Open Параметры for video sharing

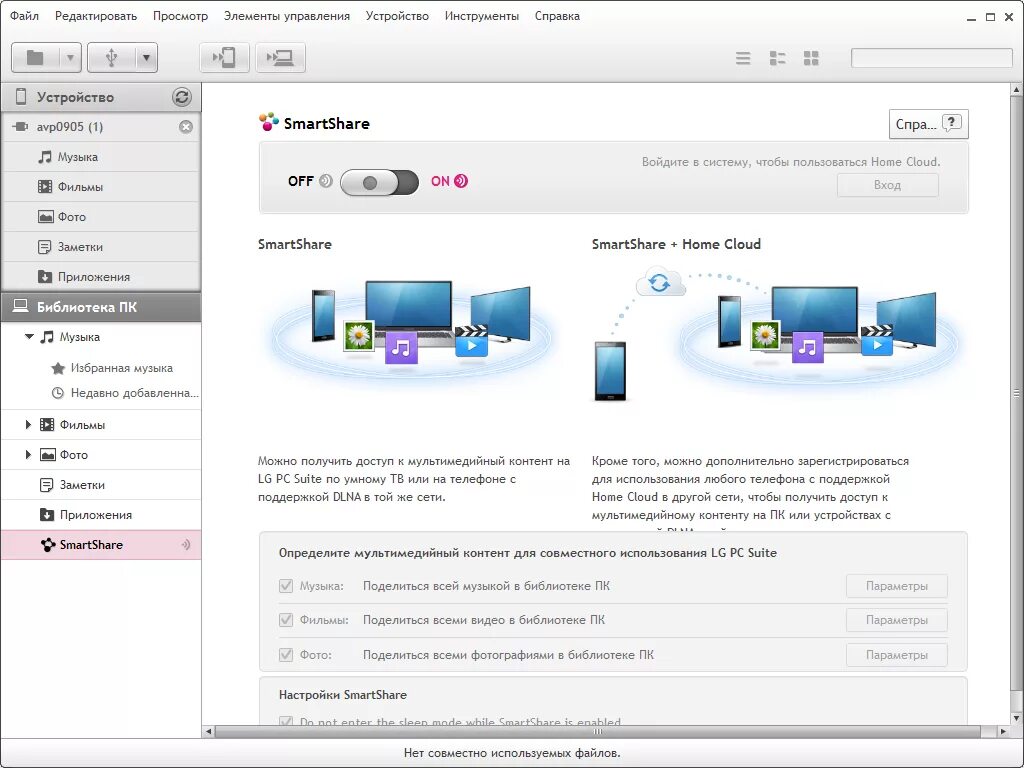[x=897, y=620]
